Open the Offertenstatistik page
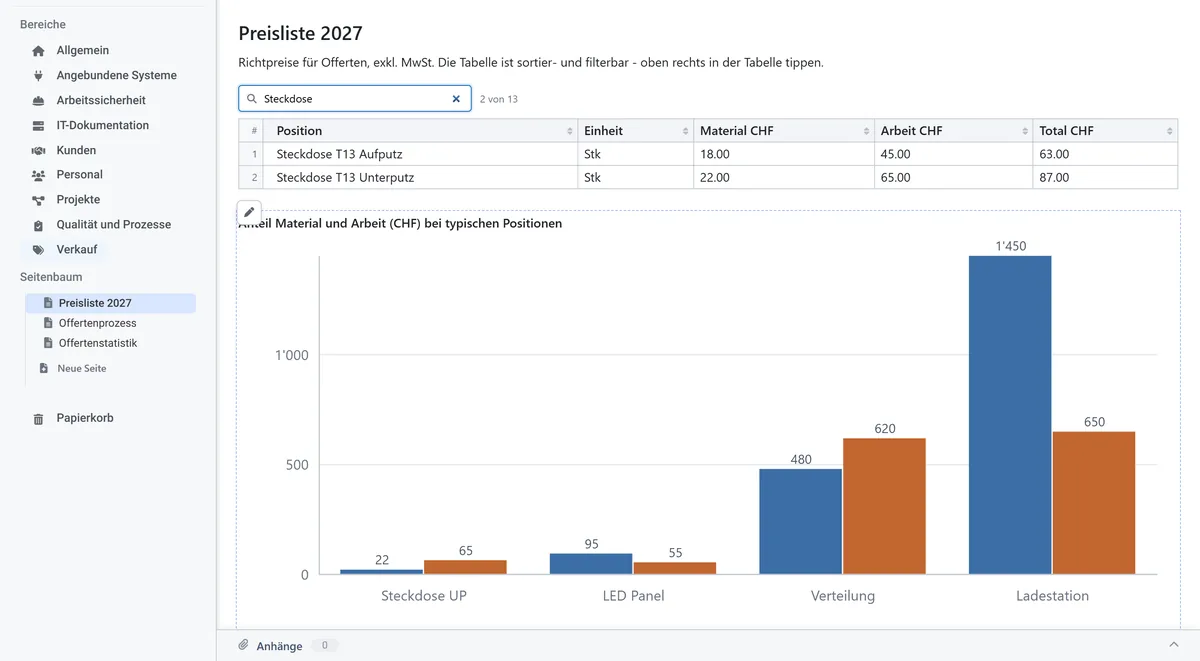 [98, 343]
